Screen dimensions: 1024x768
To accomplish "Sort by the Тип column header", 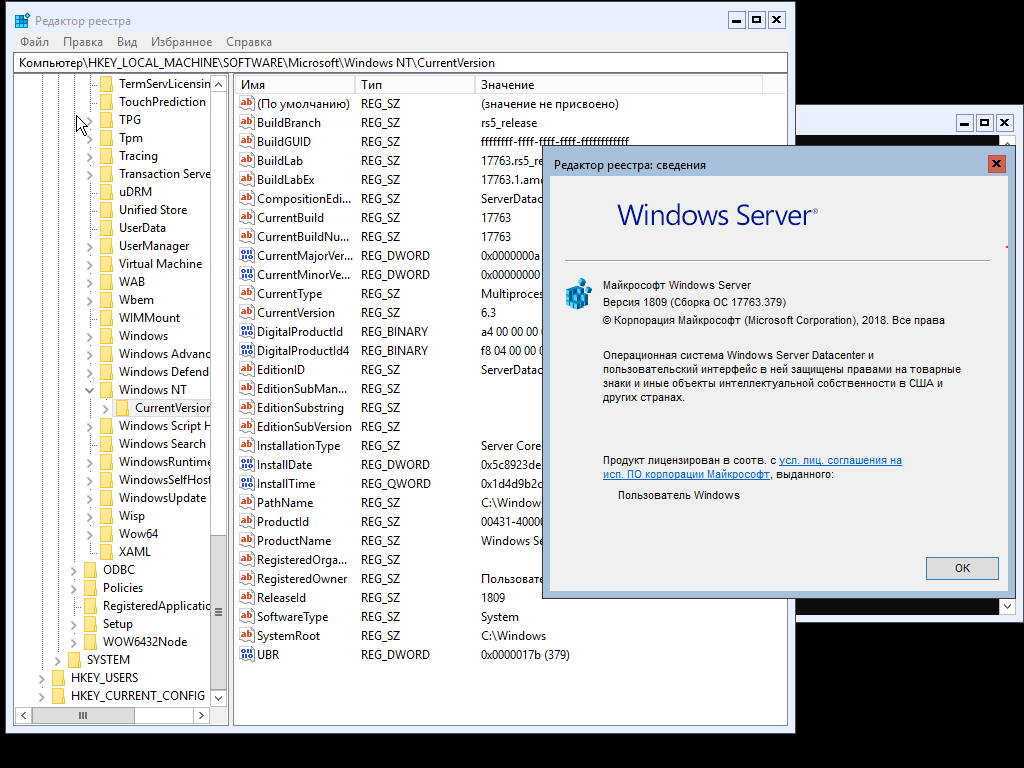I will (x=415, y=85).
